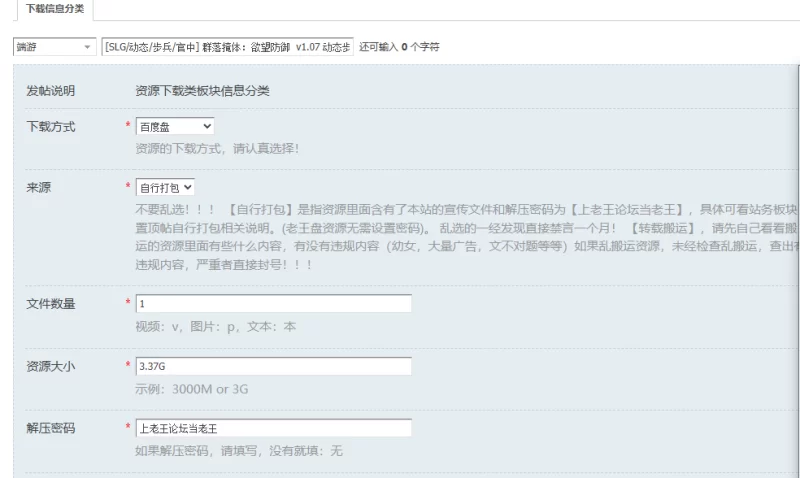Click the 不要乱选 source warning paragraph
800x478 pixels.
[467, 237]
